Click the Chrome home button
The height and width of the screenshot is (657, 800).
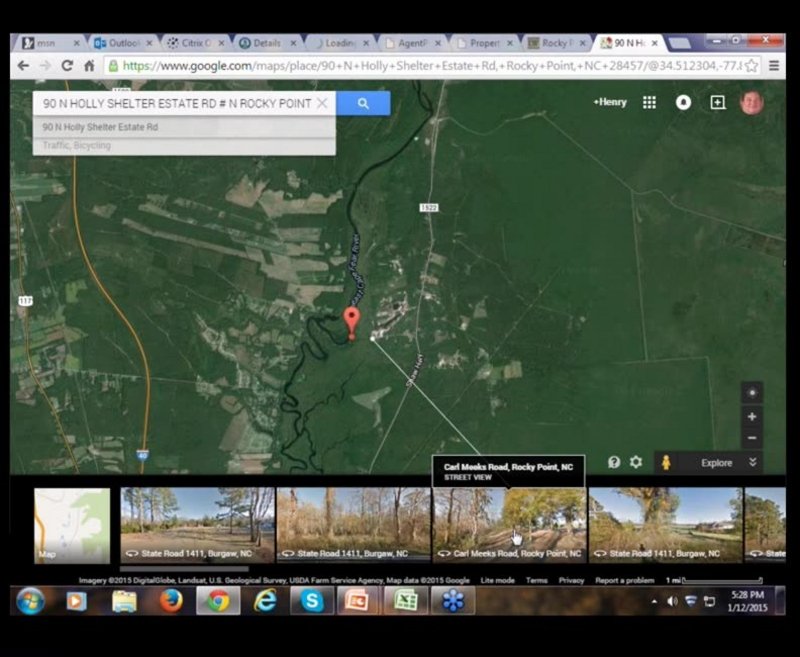89,66
